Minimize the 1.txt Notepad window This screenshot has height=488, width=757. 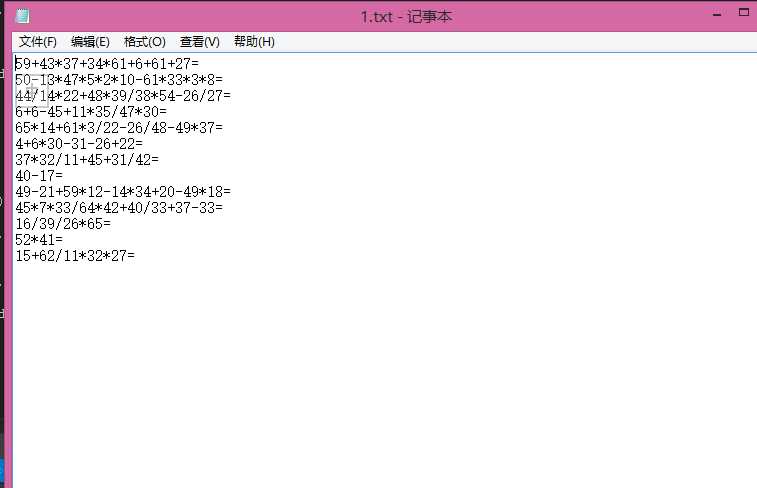(717, 14)
